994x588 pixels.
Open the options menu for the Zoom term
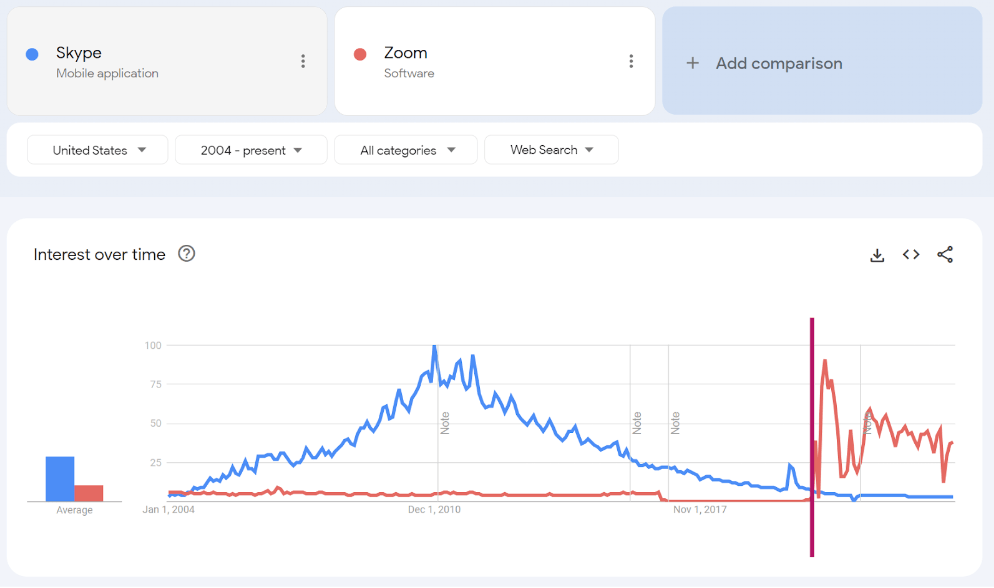click(631, 61)
